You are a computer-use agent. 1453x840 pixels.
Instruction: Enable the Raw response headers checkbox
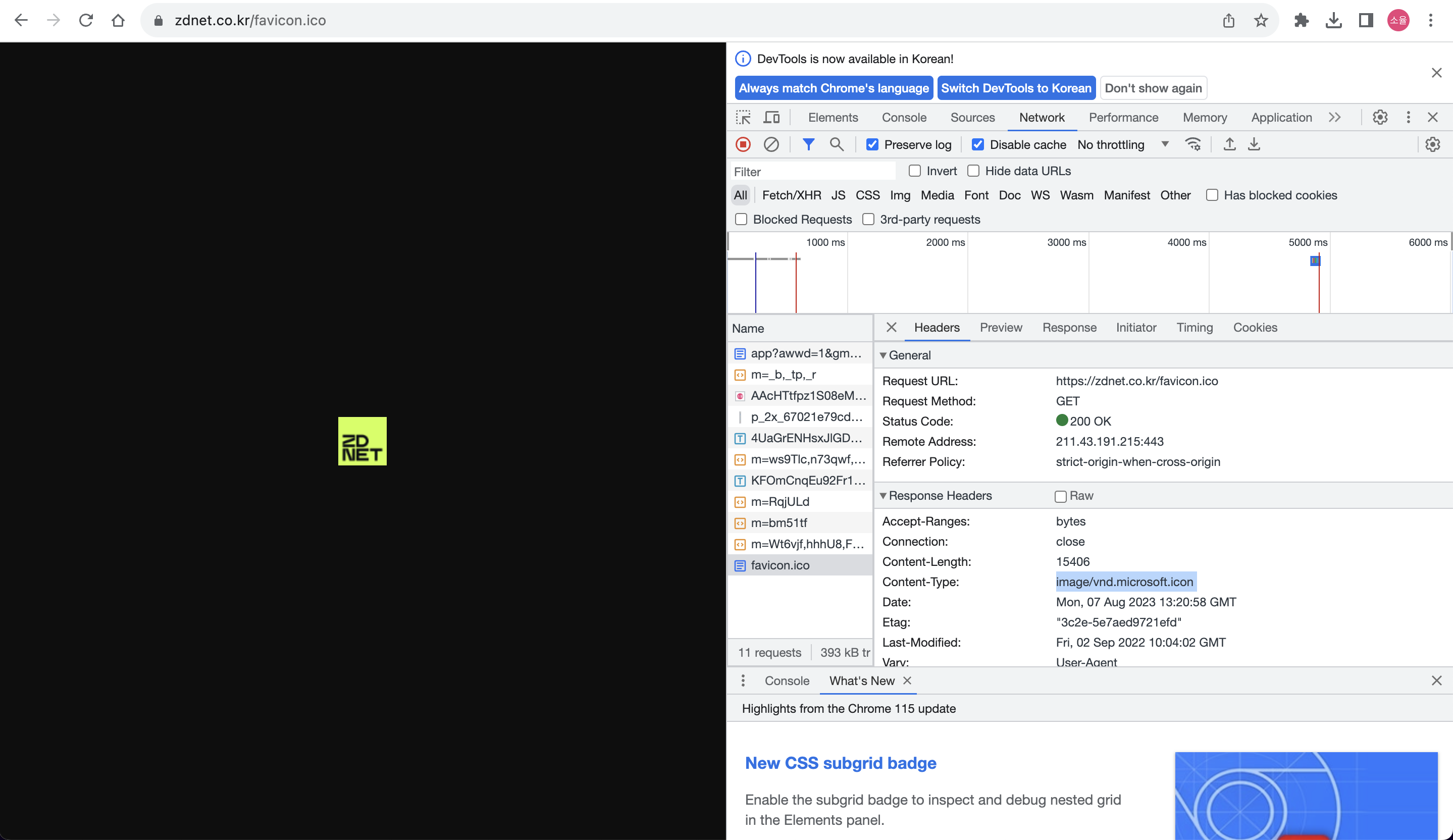click(x=1060, y=496)
